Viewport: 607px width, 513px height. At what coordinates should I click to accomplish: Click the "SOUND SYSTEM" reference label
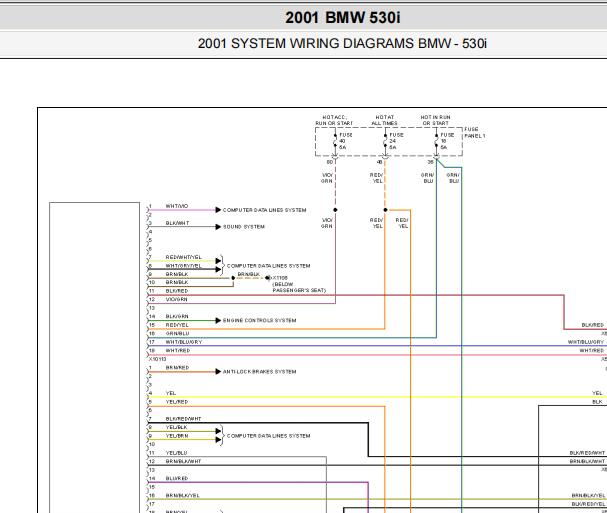click(244, 227)
